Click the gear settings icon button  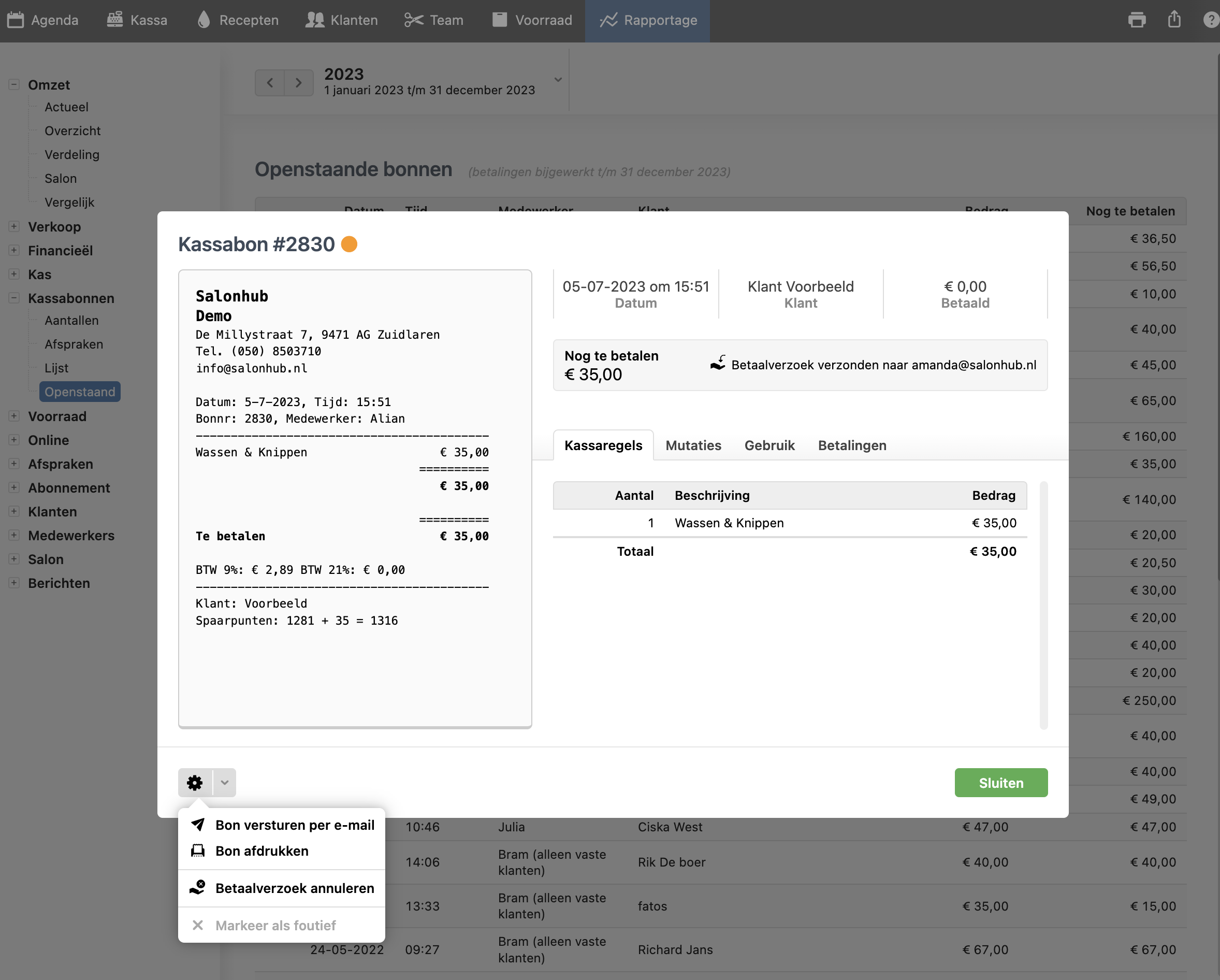click(195, 783)
